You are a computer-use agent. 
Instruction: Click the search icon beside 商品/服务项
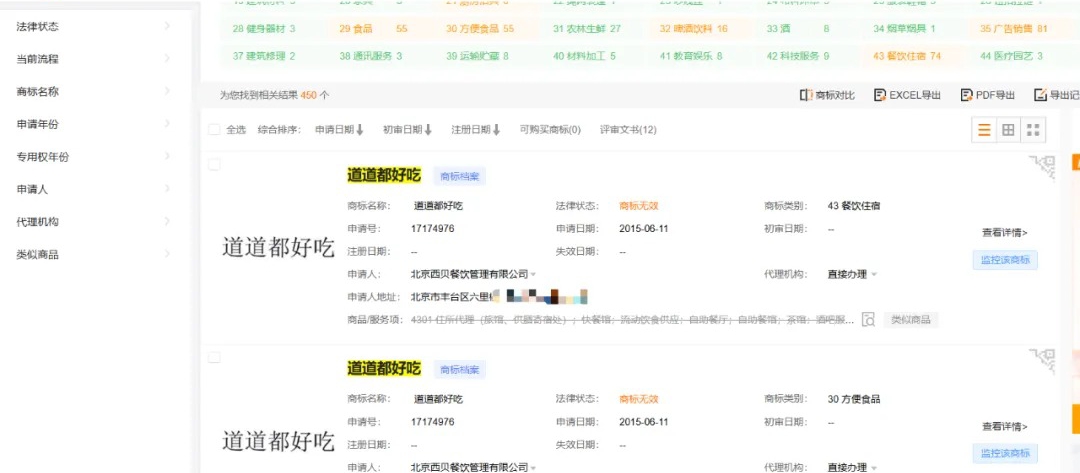coord(868,320)
